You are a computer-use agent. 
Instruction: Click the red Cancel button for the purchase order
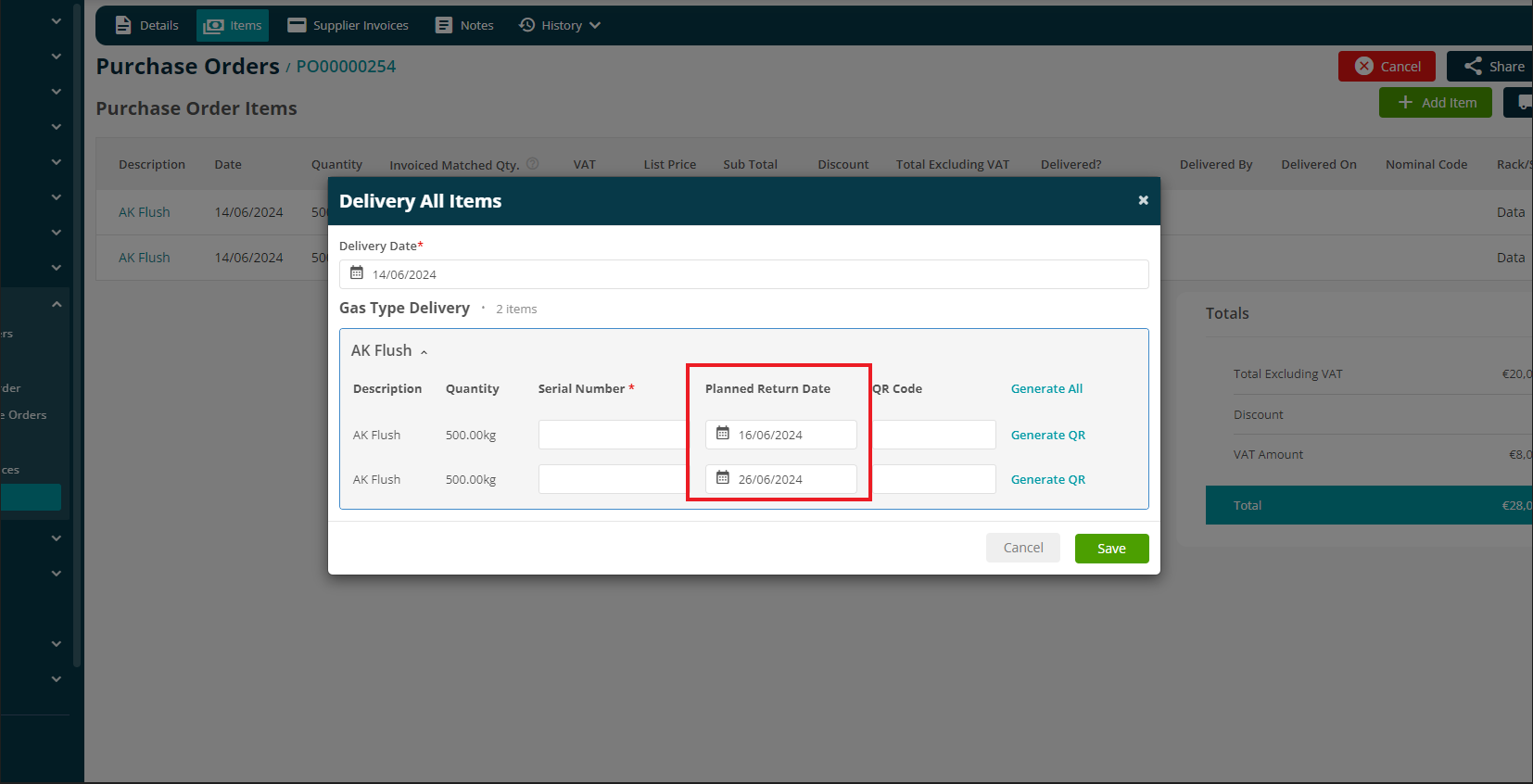click(1387, 66)
